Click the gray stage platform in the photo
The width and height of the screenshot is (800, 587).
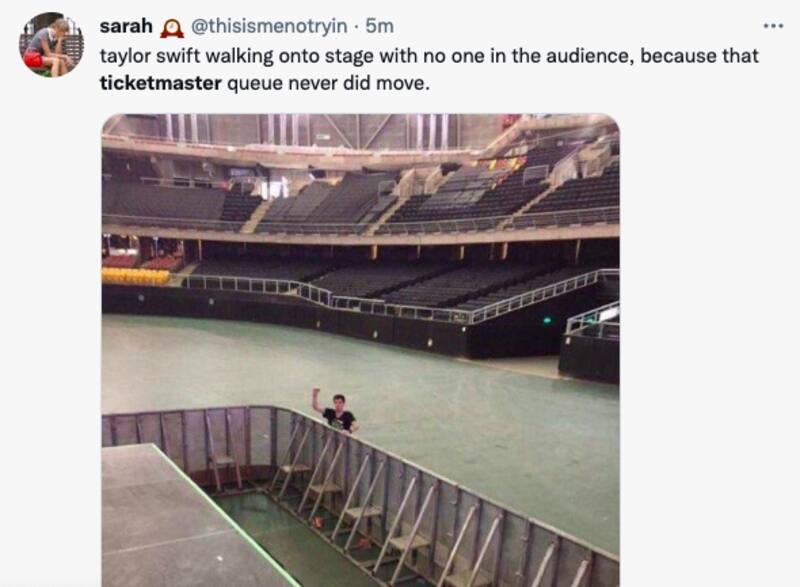coord(180,520)
